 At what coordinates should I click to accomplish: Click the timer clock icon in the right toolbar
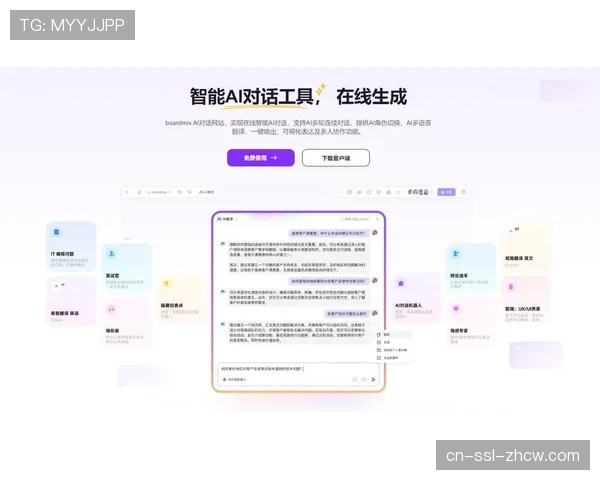coord(349,192)
